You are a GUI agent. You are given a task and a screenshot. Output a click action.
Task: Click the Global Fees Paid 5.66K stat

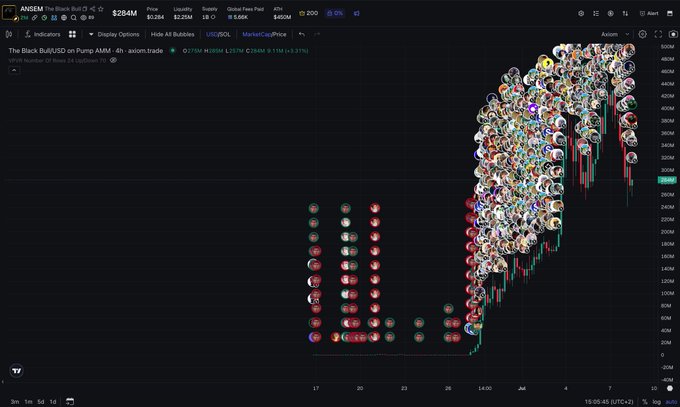(x=245, y=13)
